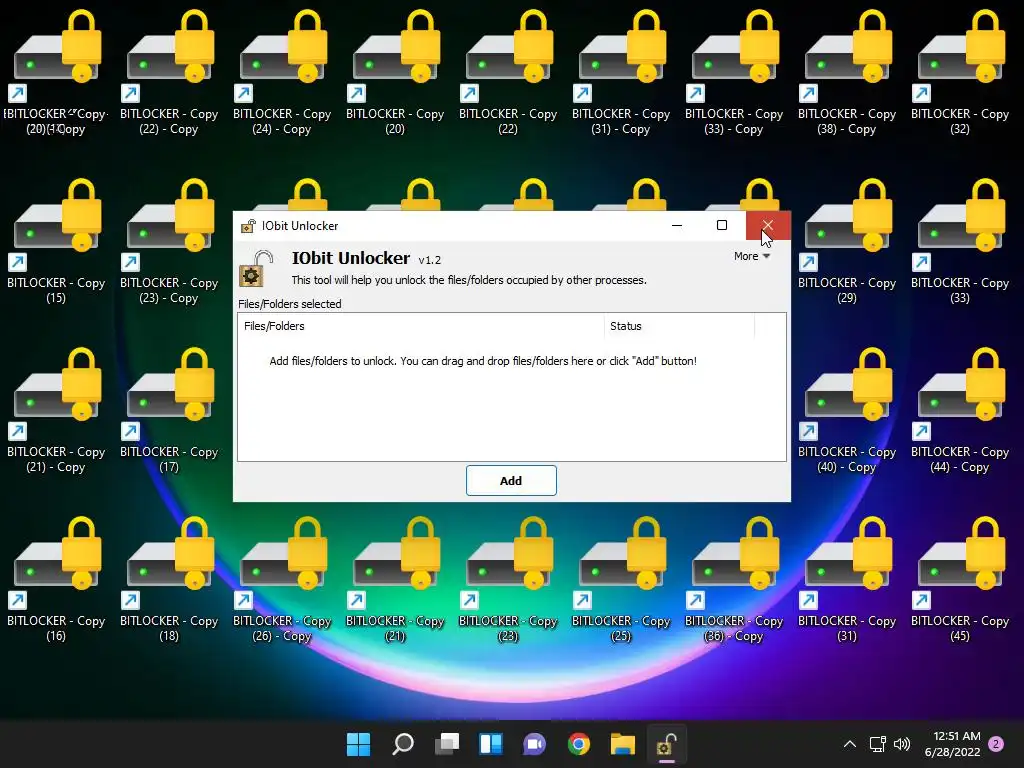This screenshot has height=768, width=1024.
Task: Select the BITLOCKER - Copy (29) shortcut
Action: [847, 241]
